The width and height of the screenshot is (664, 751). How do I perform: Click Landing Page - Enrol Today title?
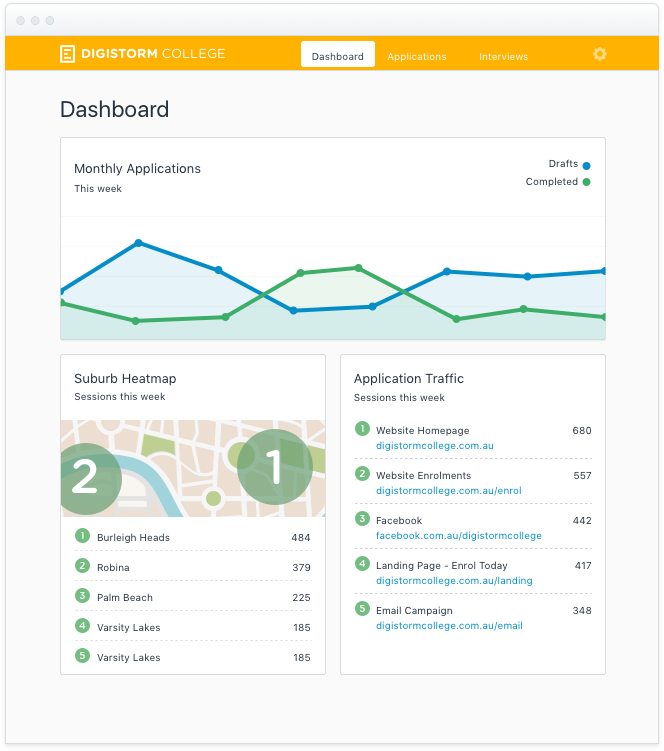pyautogui.click(x=441, y=566)
